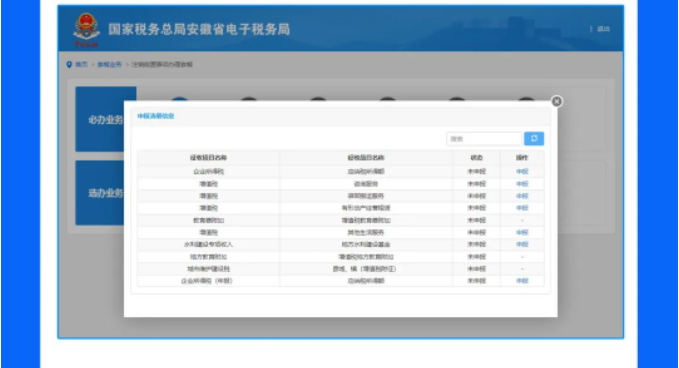
Task: Click the blue refresh icon button beside search
Action: click(x=534, y=139)
